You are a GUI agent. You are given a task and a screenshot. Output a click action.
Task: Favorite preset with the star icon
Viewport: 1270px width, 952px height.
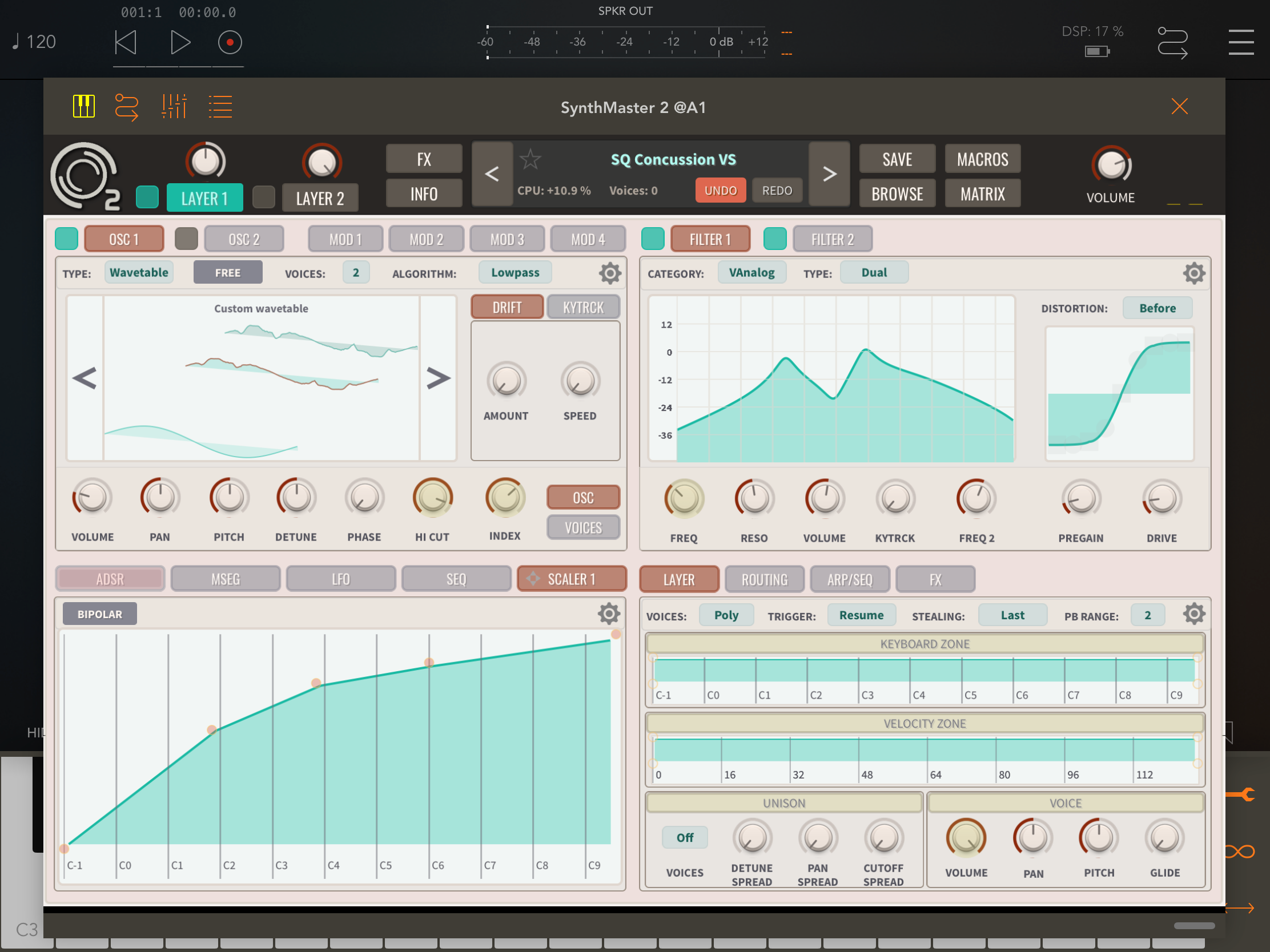[x=530, y=160]
